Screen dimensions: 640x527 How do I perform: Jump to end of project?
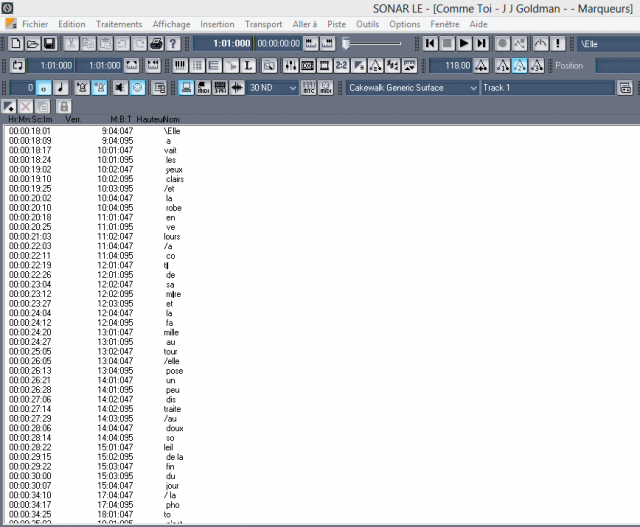(481, 43)
